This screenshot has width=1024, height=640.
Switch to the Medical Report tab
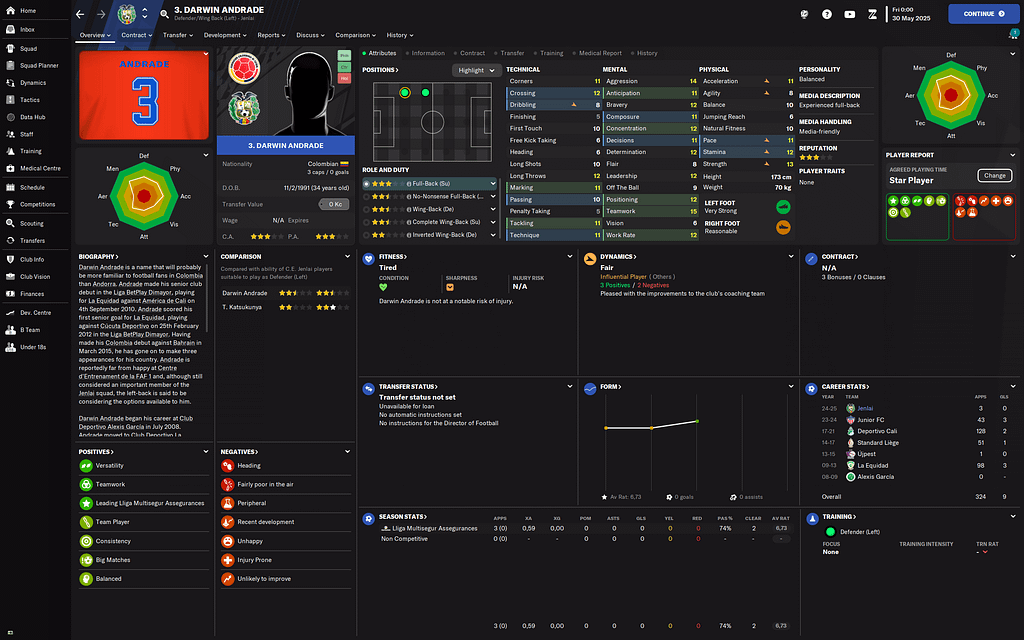point(598,53)
